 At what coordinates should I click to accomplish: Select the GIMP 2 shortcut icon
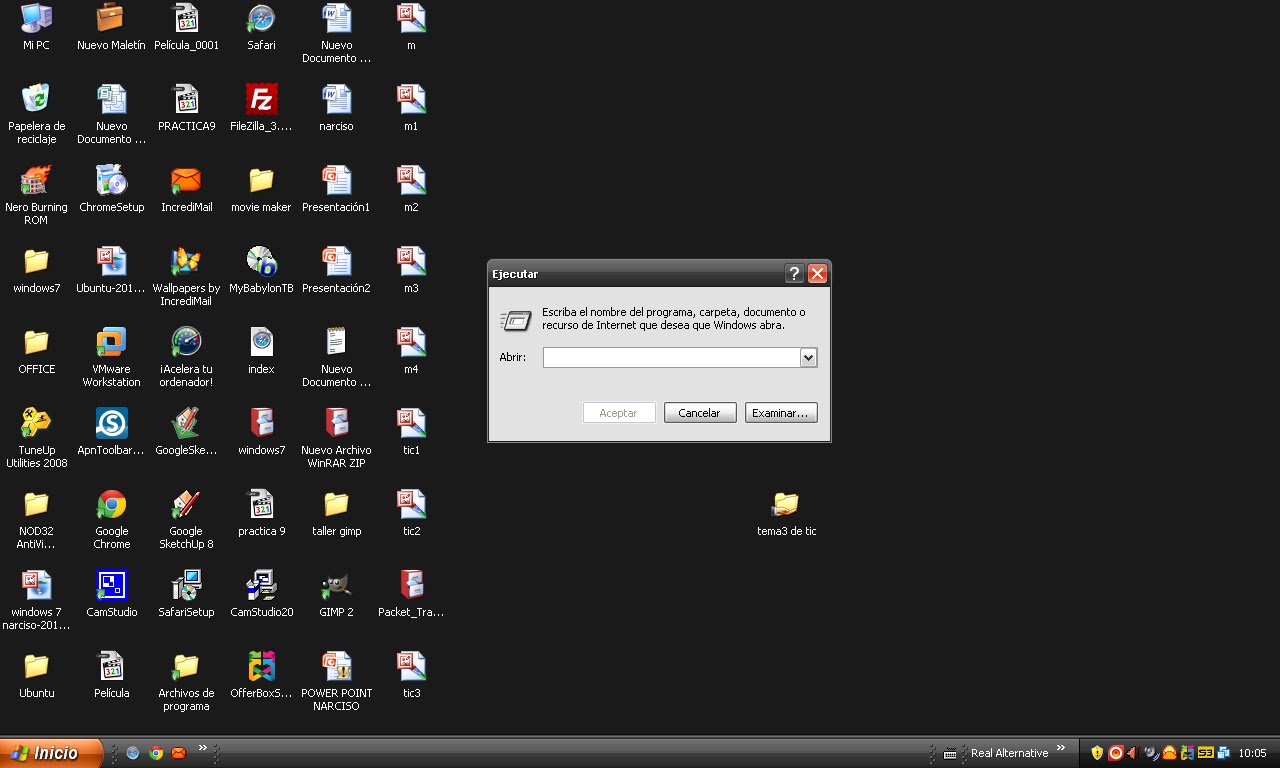click(336, 593)
